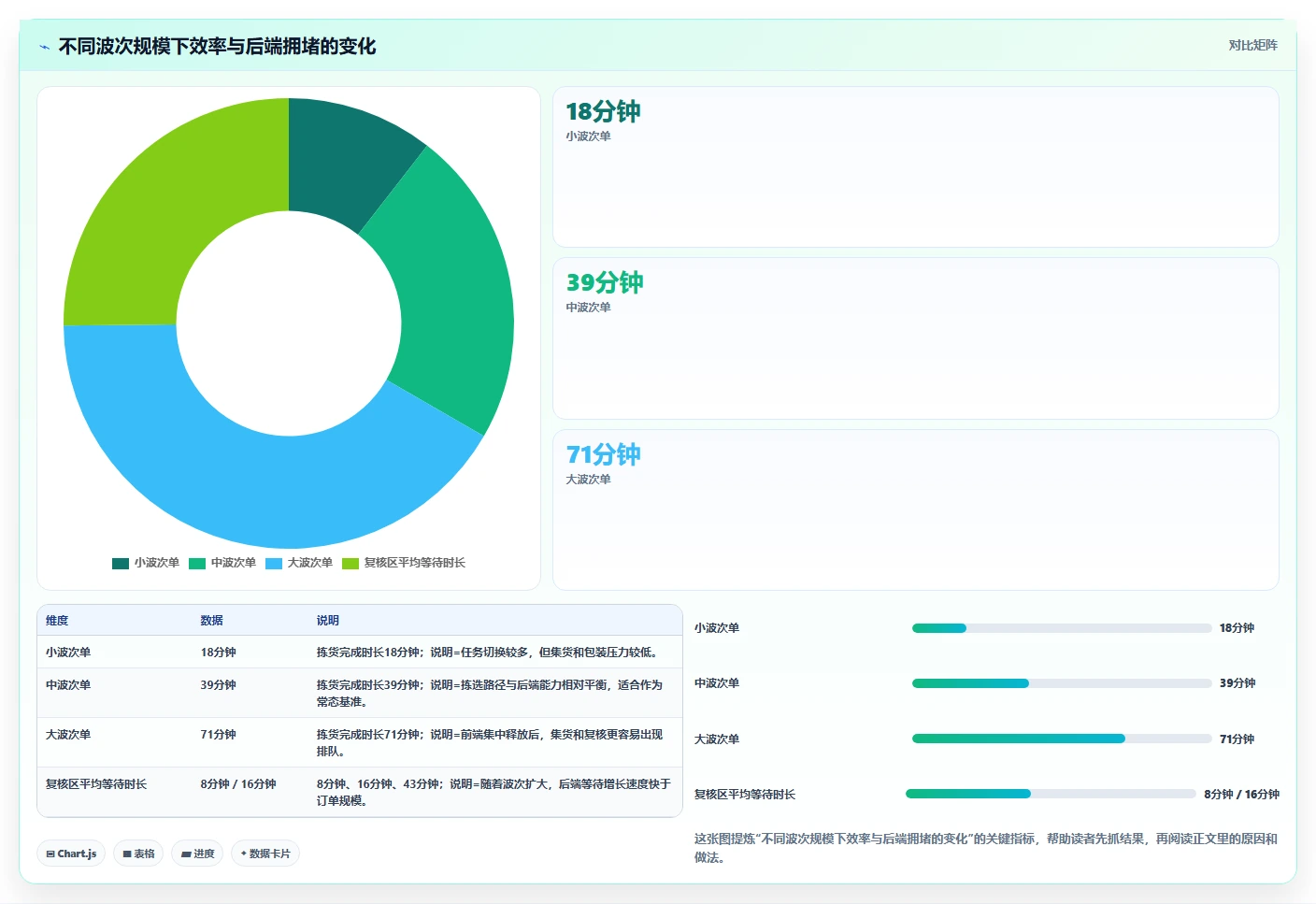
Task: Toggle 小波次单 legend swatch in chart
Action: pyautogui.click(x=121, y=563)
